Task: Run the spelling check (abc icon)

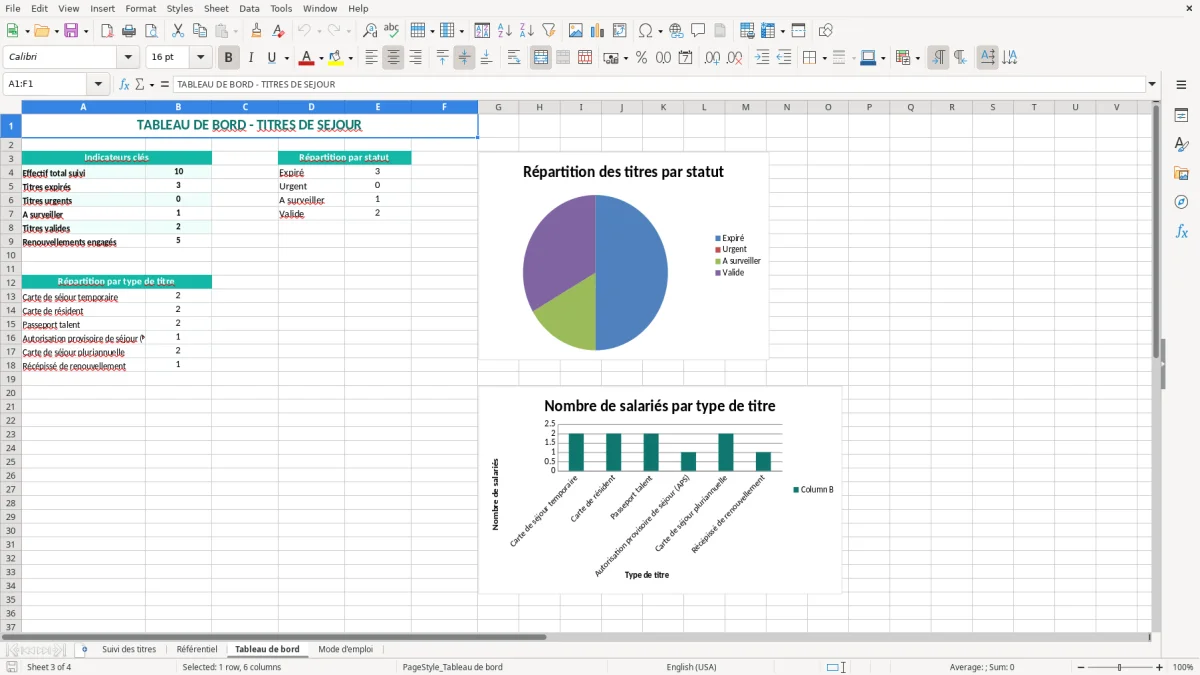Action: tap(392, 31)
